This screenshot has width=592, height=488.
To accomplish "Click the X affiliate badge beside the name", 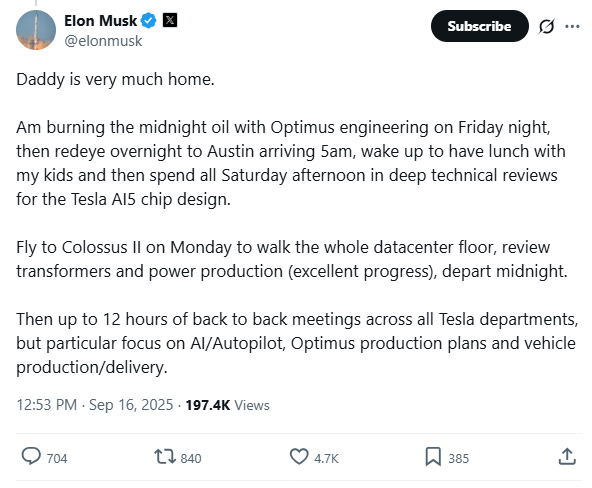I will (x=170, y=20).
